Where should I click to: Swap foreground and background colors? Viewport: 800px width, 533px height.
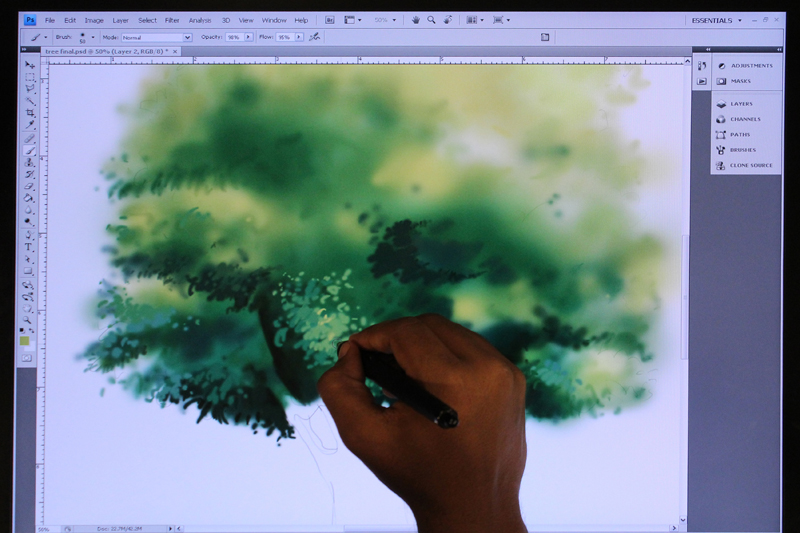coord(32,331)
